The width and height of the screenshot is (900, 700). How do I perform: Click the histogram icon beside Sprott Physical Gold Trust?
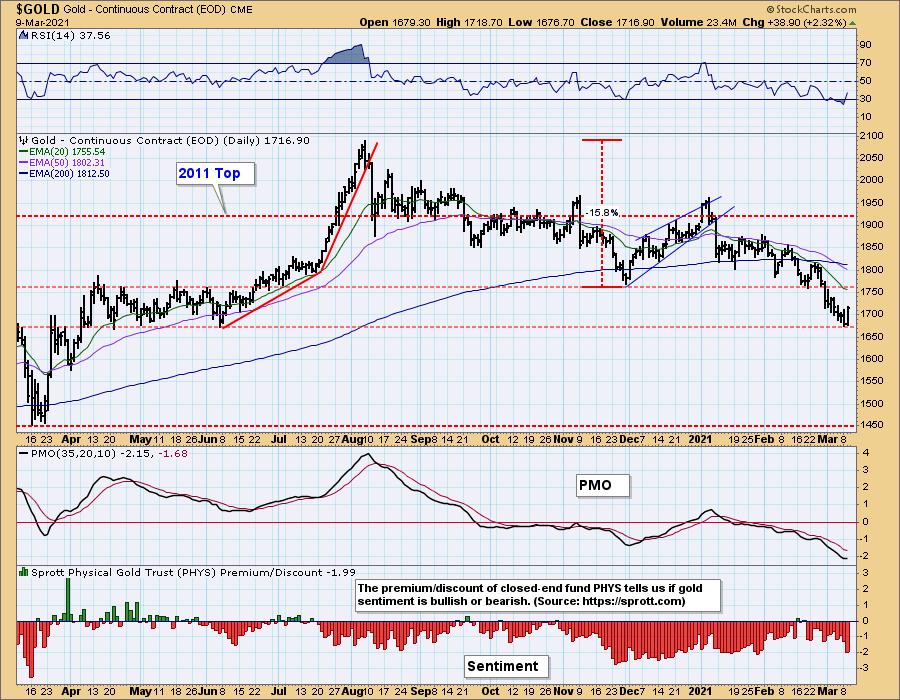(24, 572)
